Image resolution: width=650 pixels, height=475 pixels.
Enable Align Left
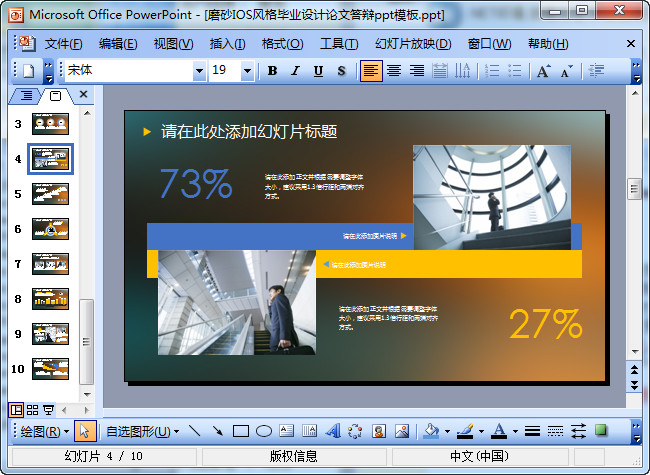click(x=371, y=71)
